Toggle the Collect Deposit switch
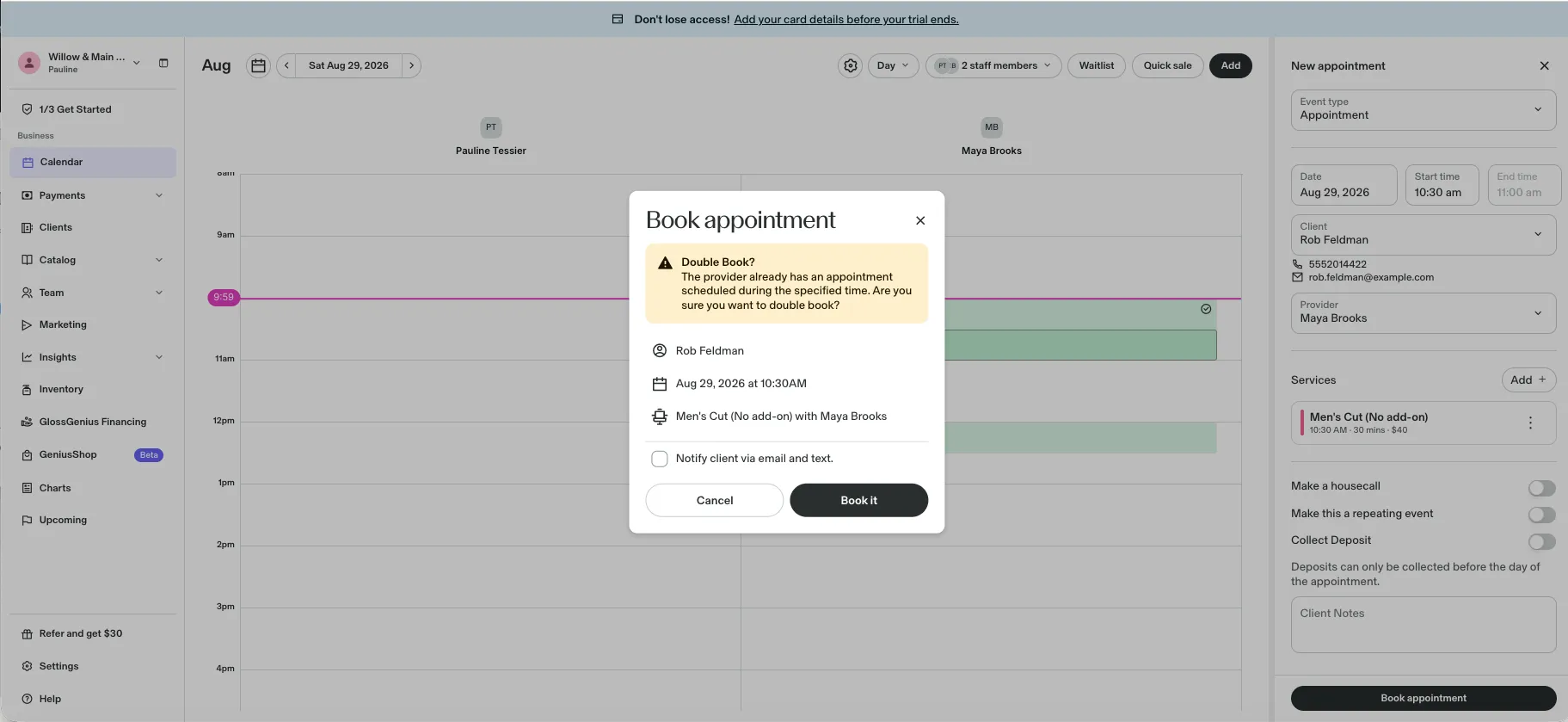Viewport: 1568px width, 722px height. click(1541, 541)
